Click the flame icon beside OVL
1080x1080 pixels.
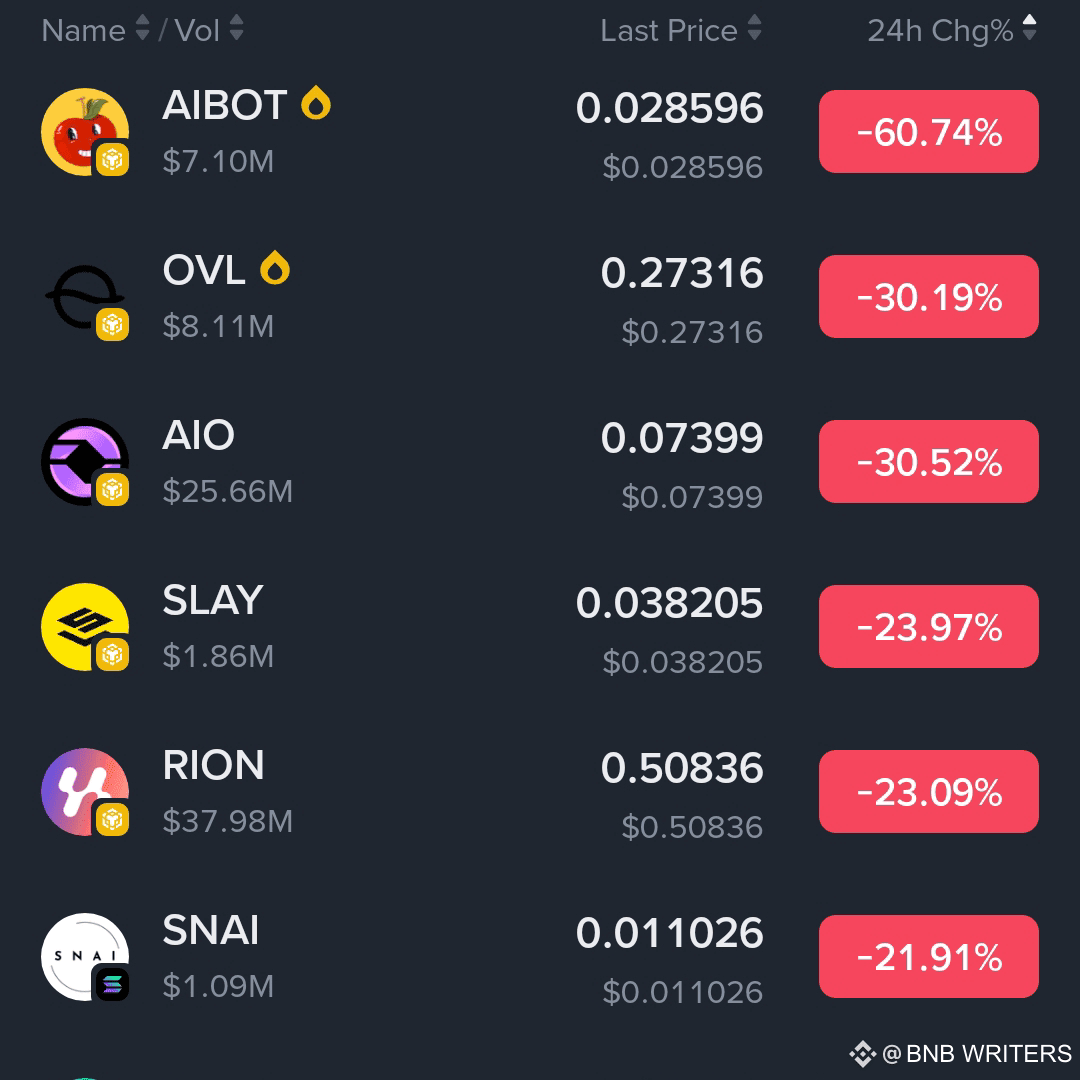point(276,268)
